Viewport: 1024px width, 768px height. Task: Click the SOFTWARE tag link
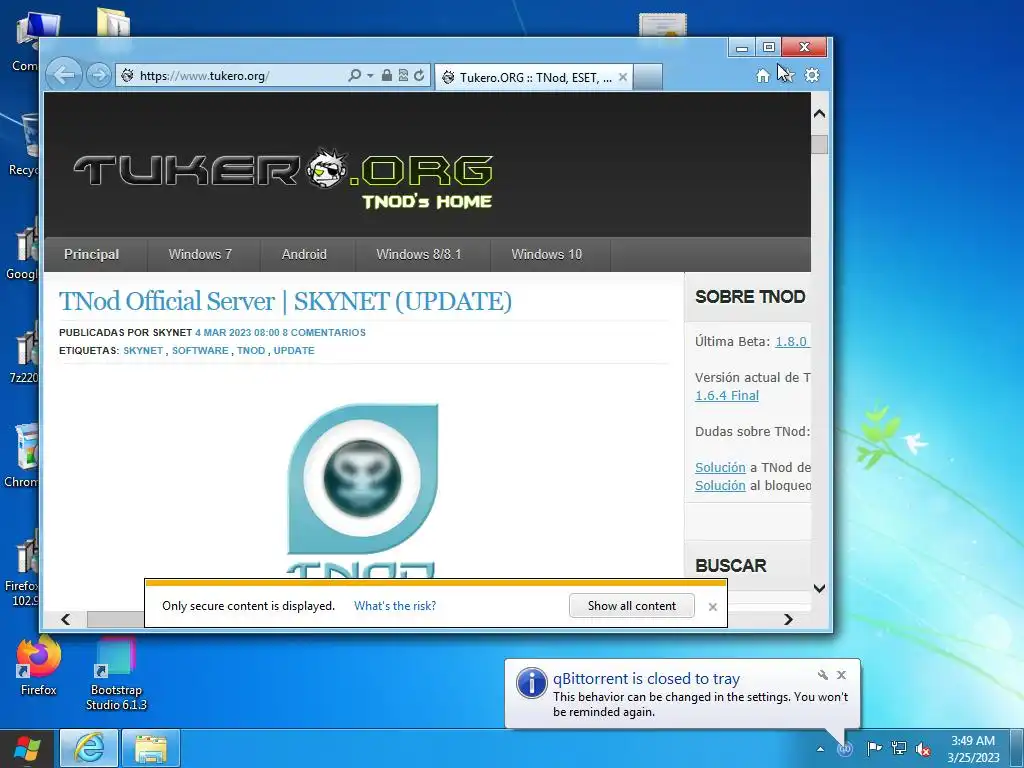(200, 351)
